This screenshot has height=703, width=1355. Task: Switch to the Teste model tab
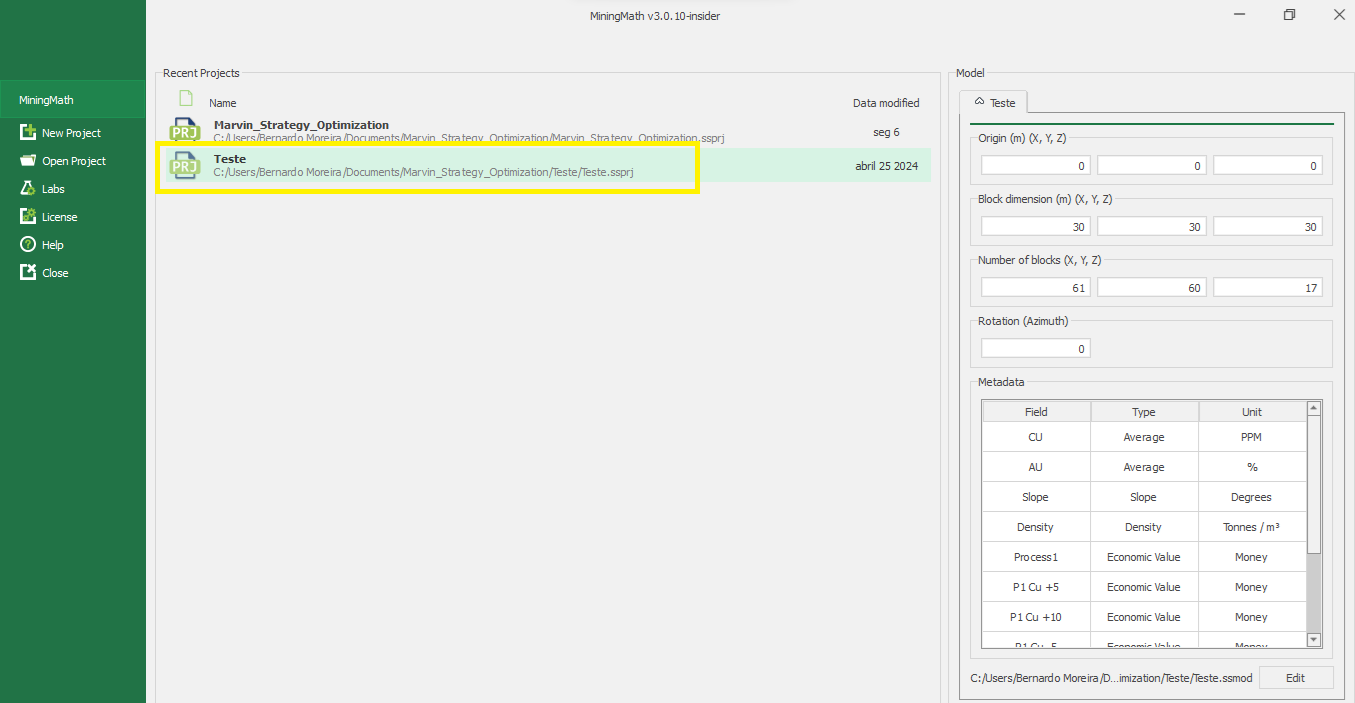point(994,103)
